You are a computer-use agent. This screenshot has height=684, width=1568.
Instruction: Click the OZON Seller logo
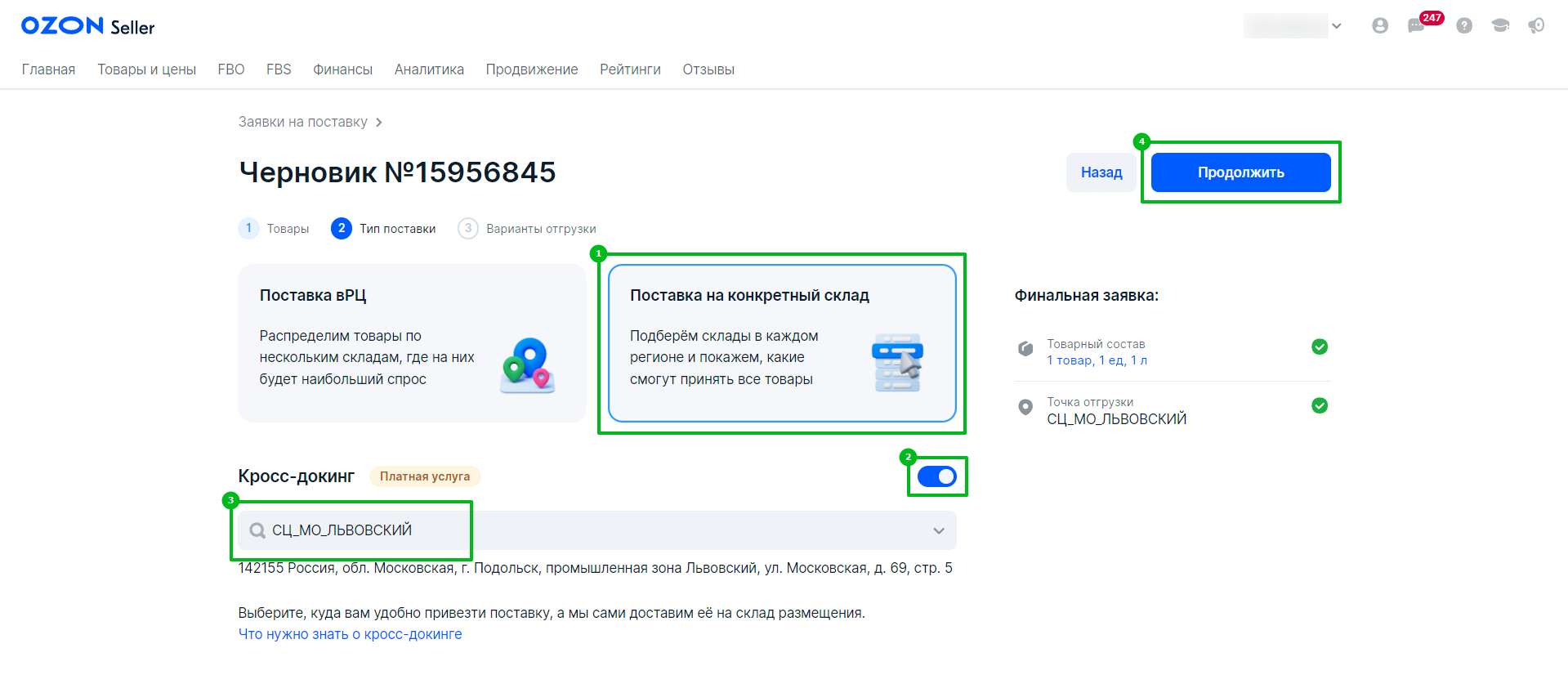pos(87,26)
